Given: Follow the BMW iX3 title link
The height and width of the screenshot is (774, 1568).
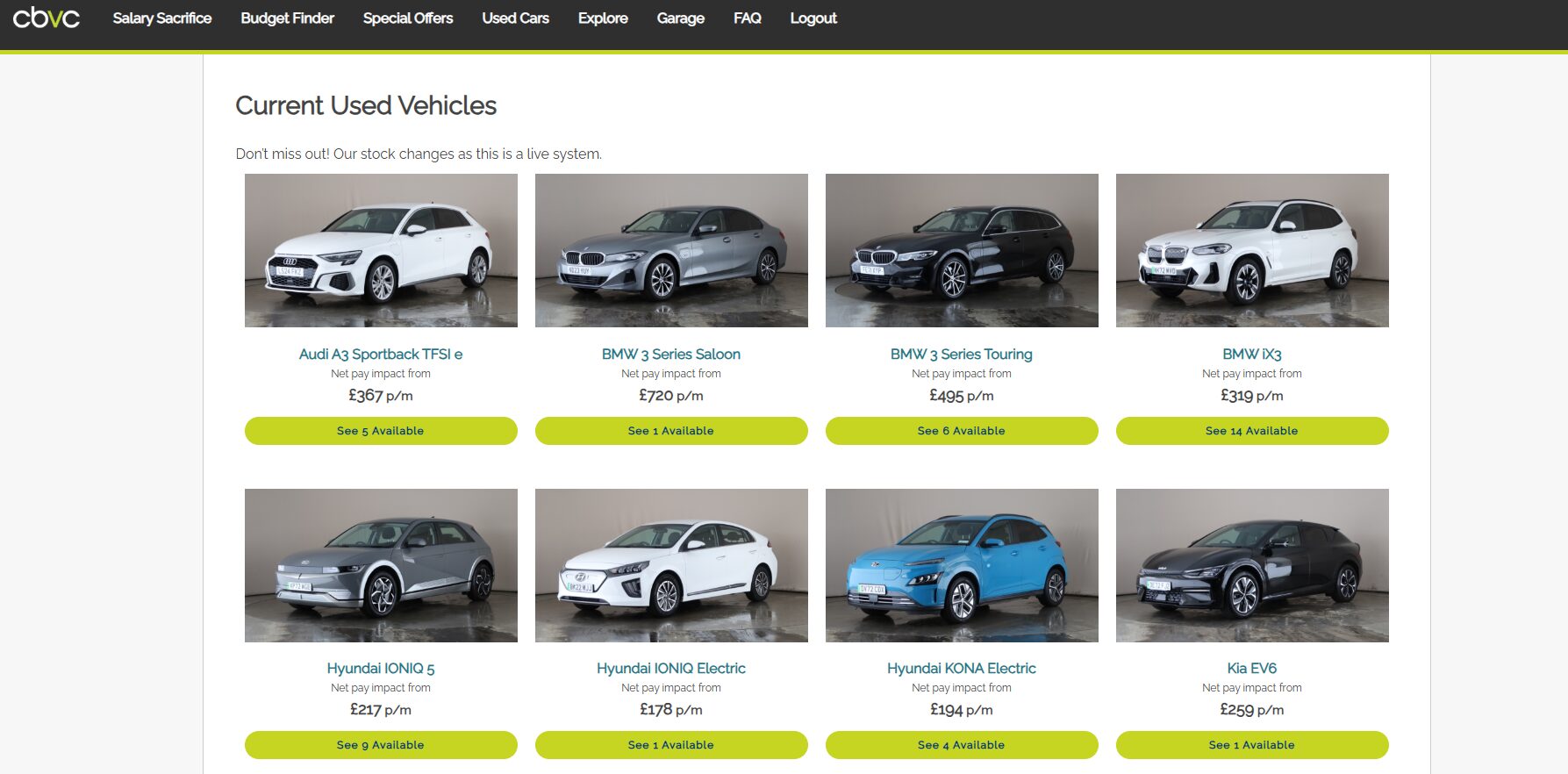Looking at the screenshot, I should [1251, 355].
